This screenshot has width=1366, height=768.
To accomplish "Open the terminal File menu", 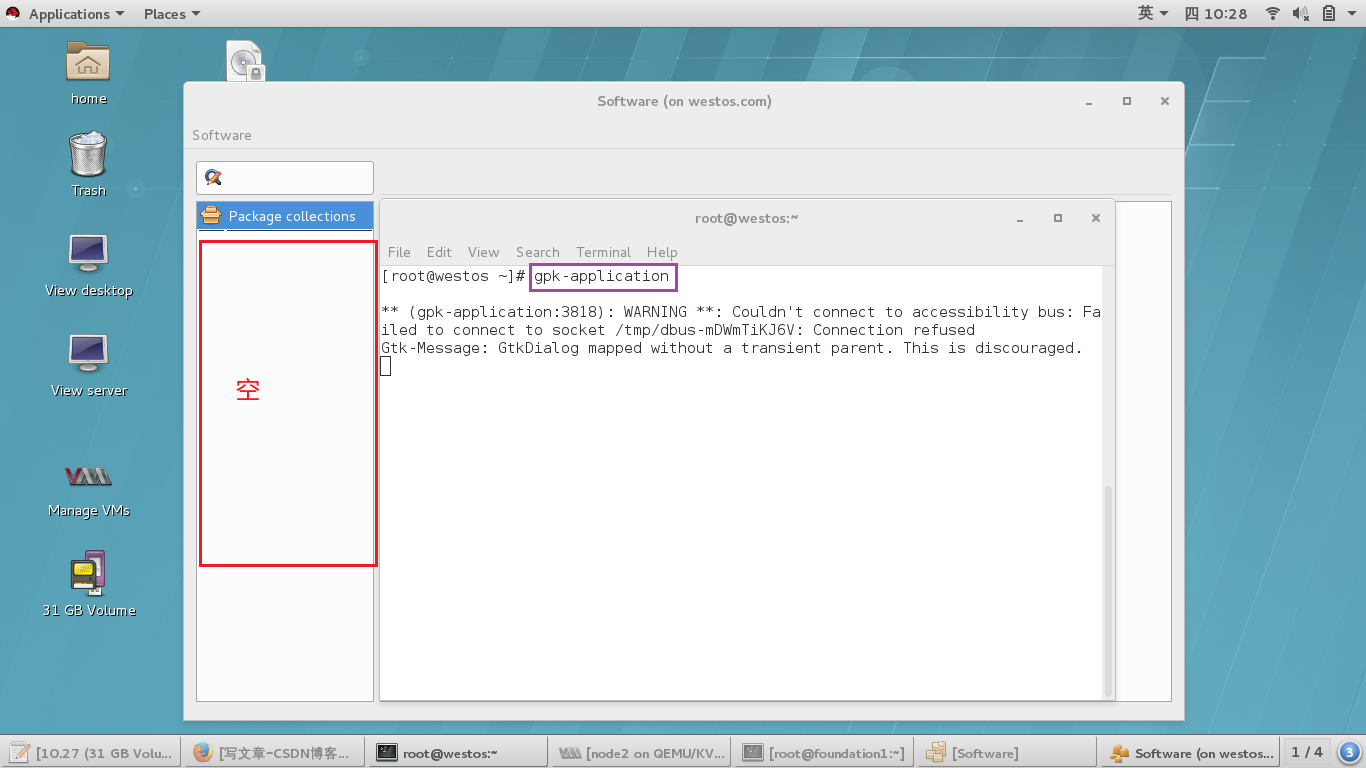I will click(399, 252).
